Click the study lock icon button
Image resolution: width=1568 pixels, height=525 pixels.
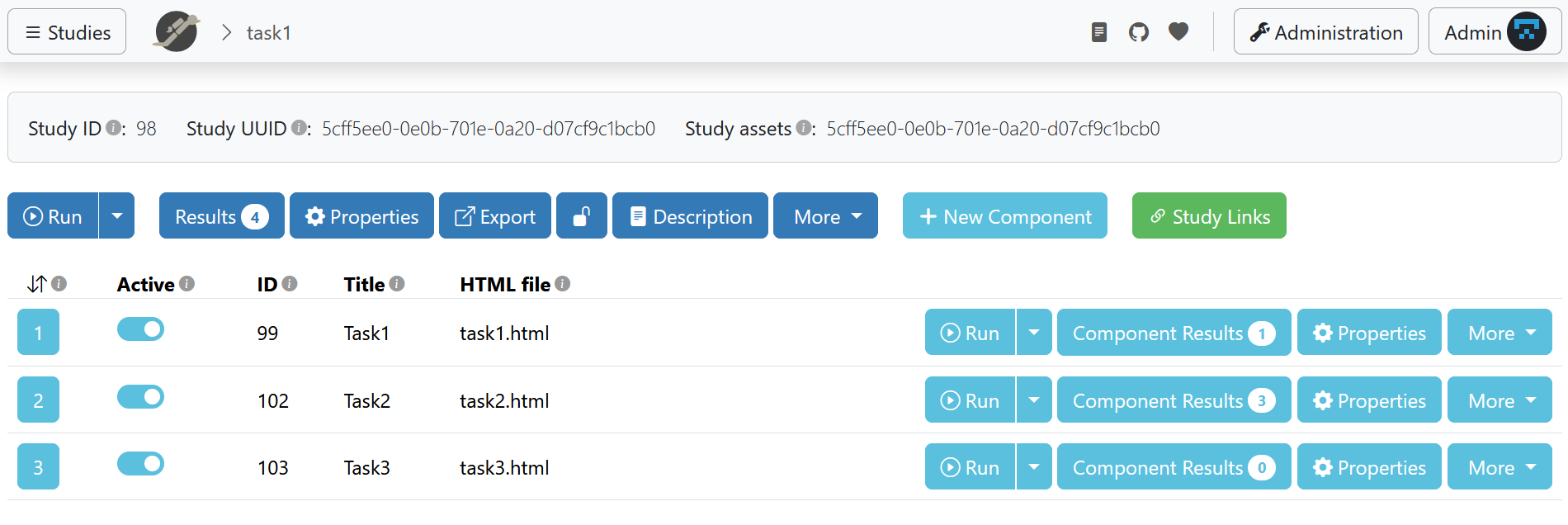[x=582, y=216]
